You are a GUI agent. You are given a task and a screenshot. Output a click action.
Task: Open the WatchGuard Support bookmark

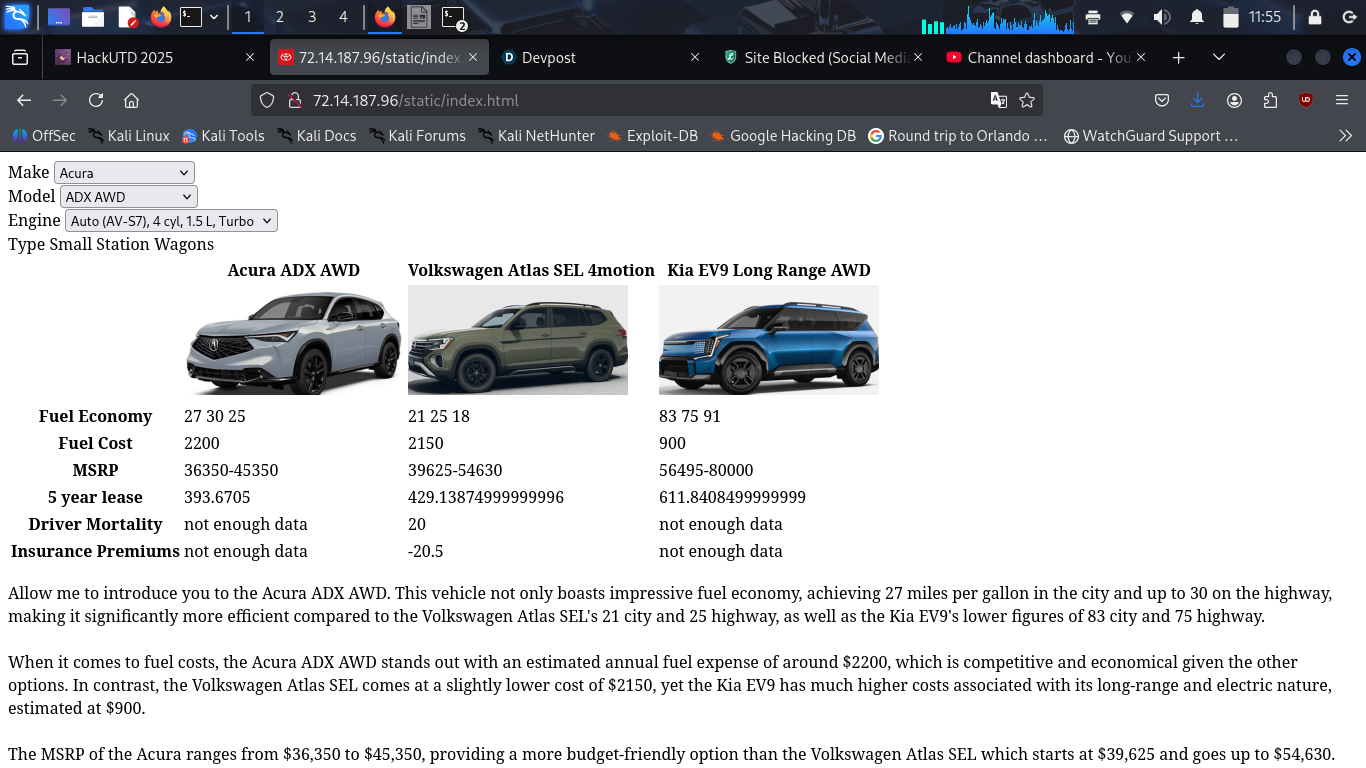pyautogui.click(x=1151, y=136)
